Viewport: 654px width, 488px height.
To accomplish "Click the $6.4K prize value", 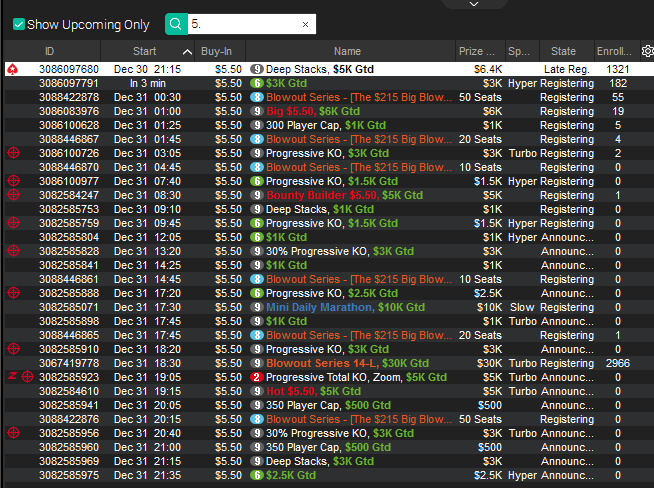I will [488, 69].
